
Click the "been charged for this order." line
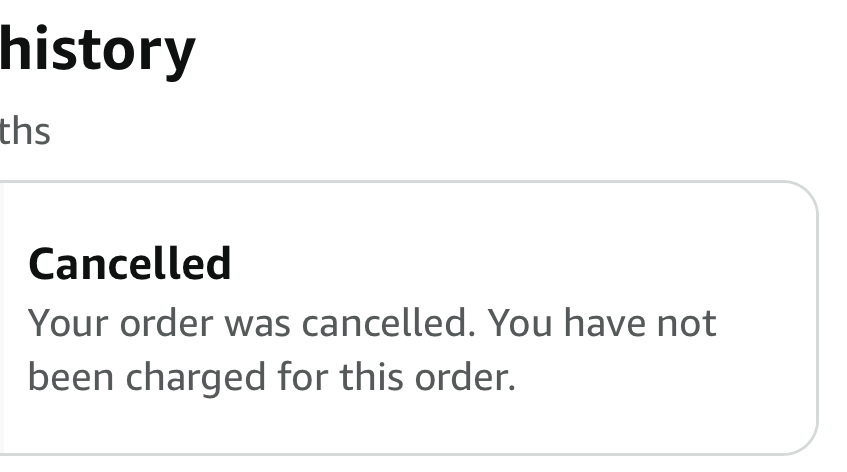[x=271, y=378]
